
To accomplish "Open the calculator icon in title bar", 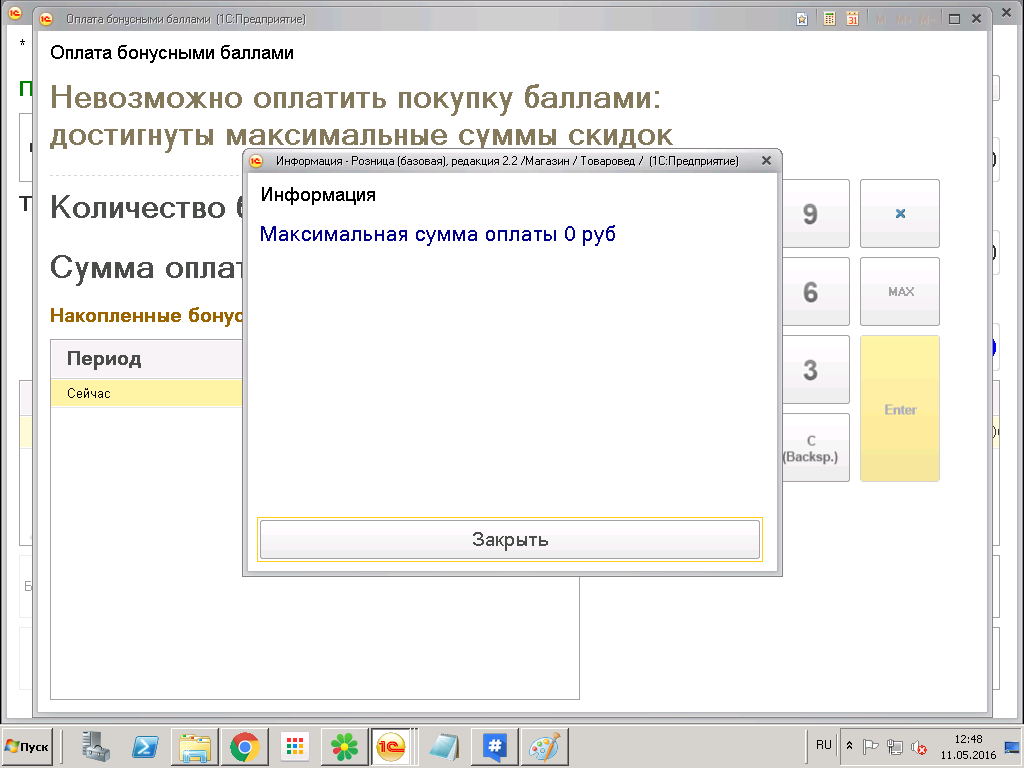I will [829, 19].
